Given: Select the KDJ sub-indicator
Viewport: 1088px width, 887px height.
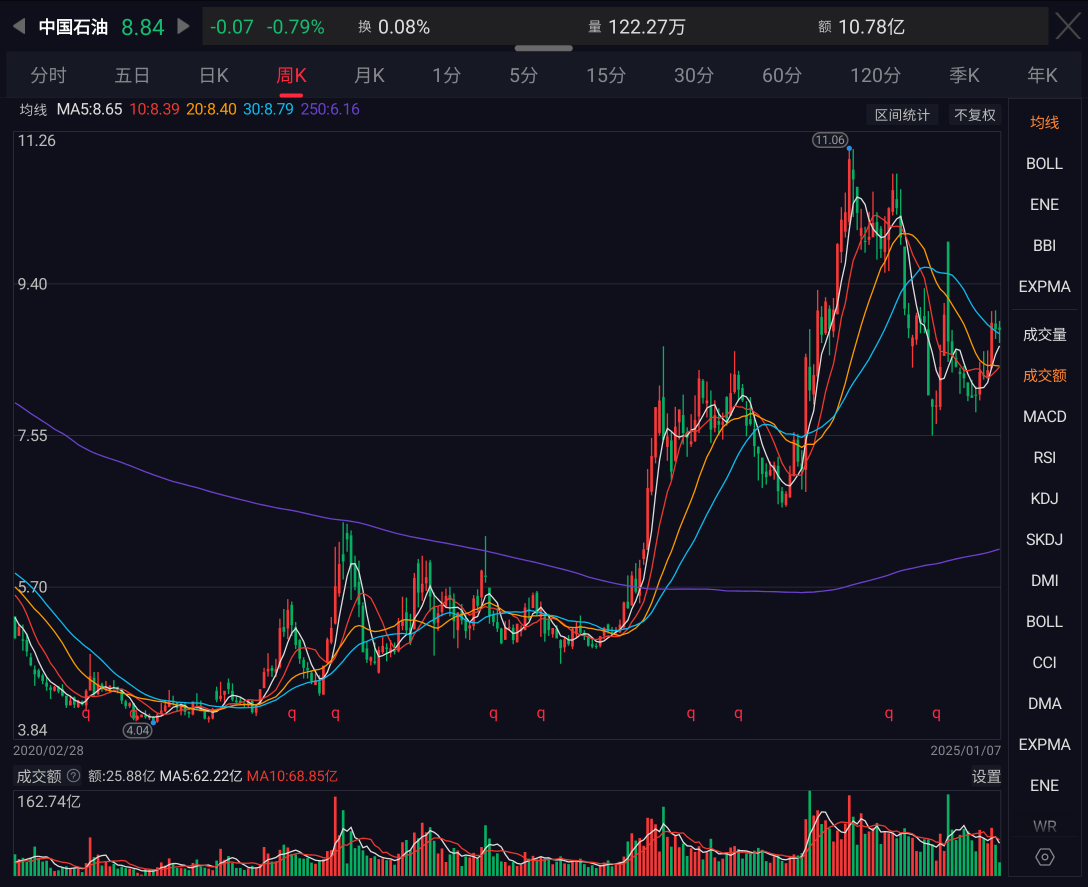Looking at the screenshot, I should [1044, 498].
